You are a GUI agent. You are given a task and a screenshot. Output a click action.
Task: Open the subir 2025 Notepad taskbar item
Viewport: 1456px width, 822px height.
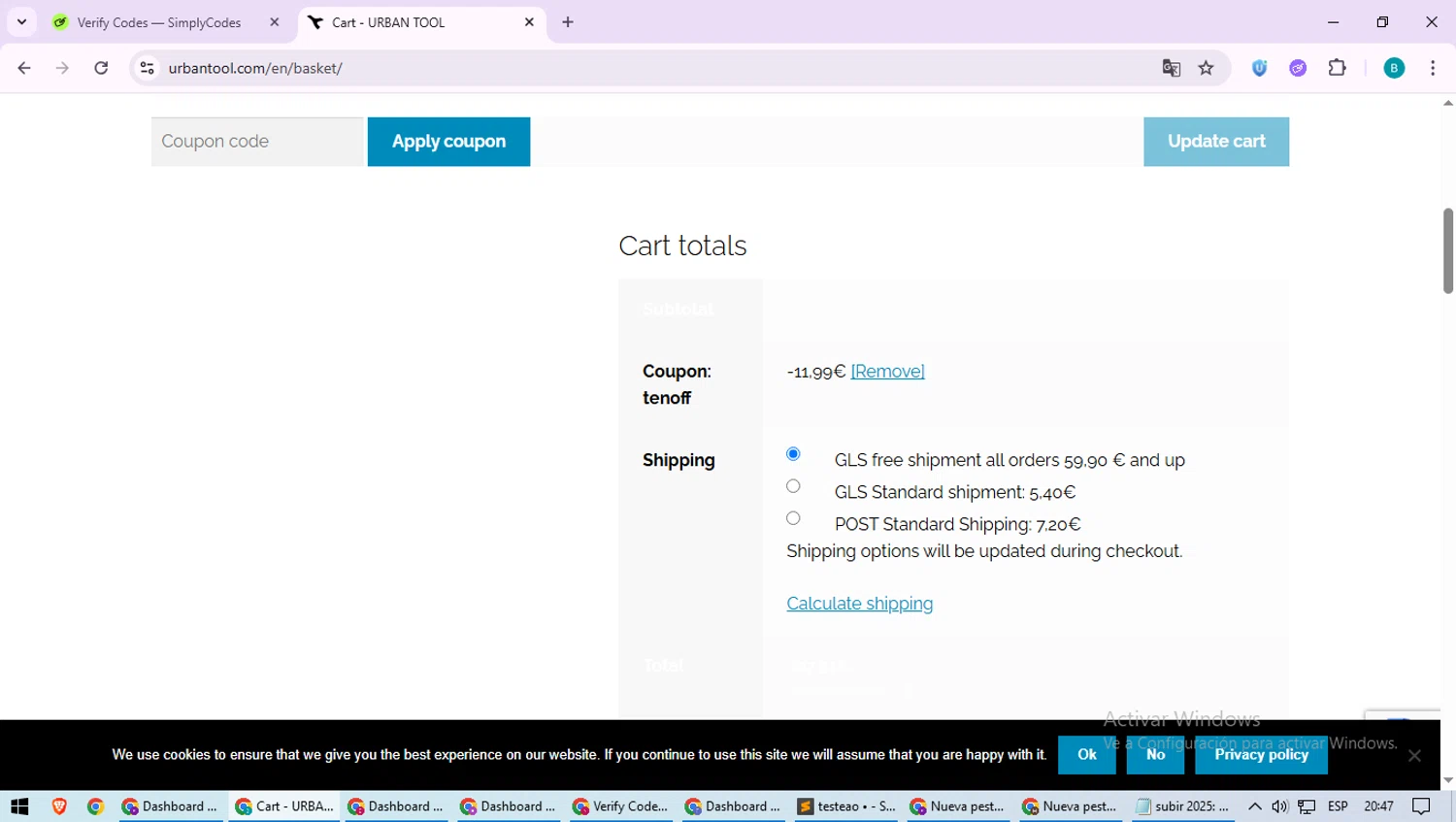click(1182, 806)
